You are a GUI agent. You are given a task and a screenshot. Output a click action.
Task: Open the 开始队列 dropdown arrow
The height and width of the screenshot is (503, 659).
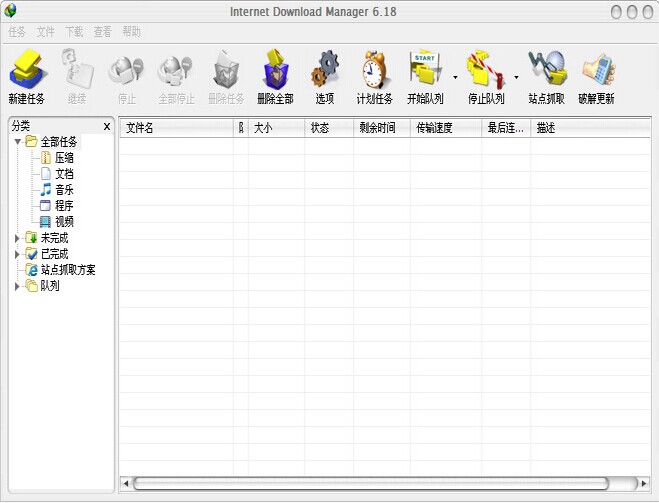(455, 77)
